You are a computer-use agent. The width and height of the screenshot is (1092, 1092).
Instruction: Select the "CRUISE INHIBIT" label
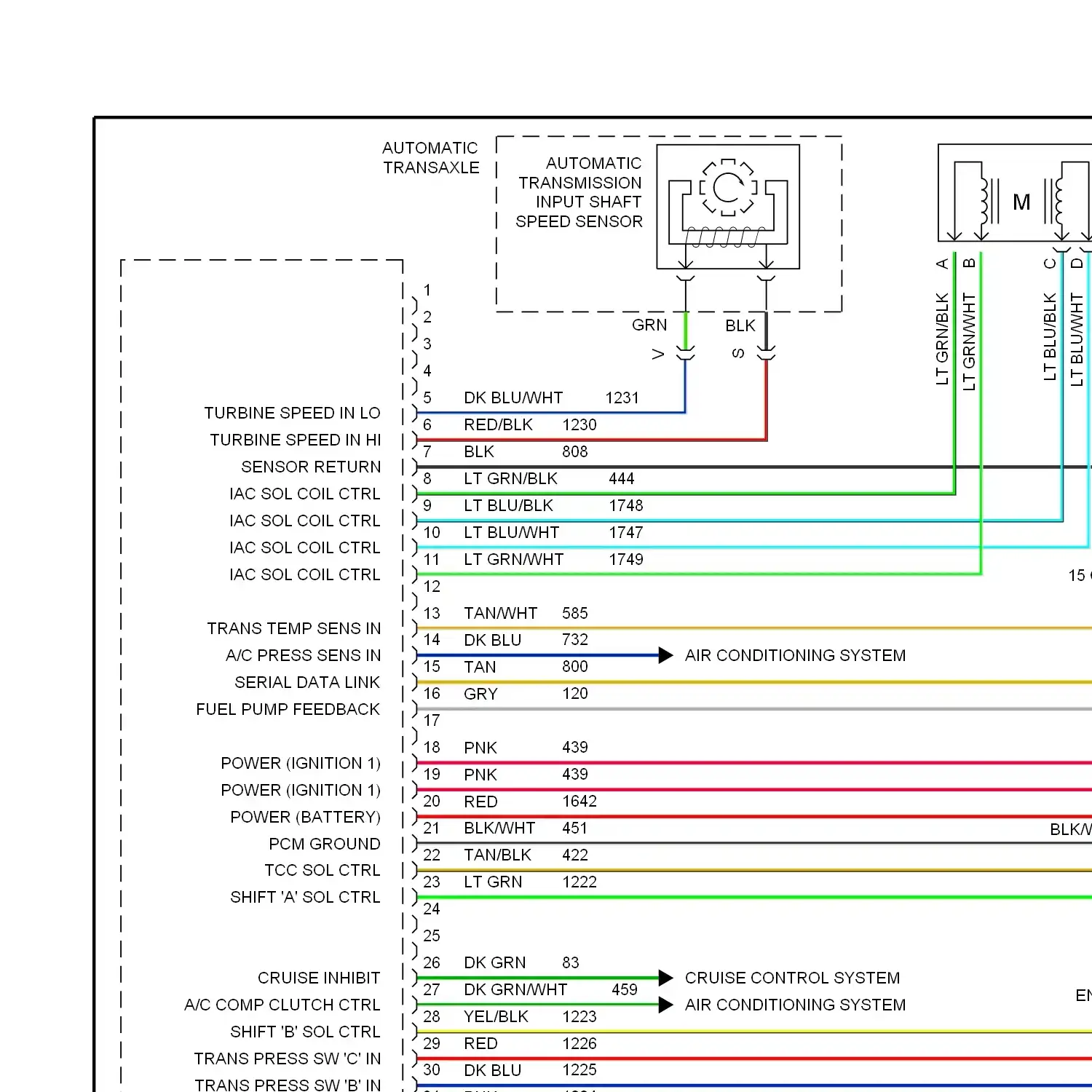click(319, 978)
